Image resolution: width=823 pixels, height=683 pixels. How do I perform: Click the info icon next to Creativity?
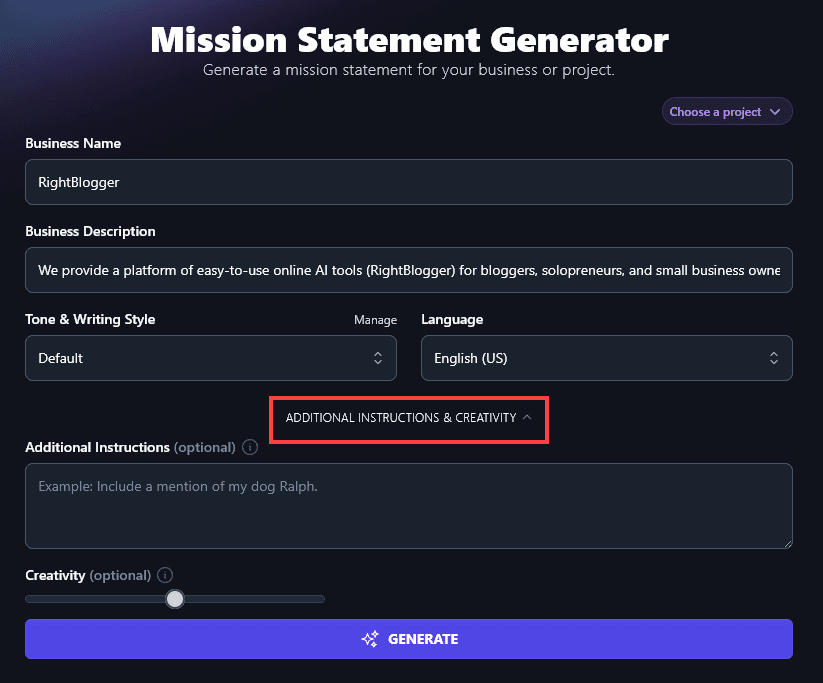pos(164,575)
